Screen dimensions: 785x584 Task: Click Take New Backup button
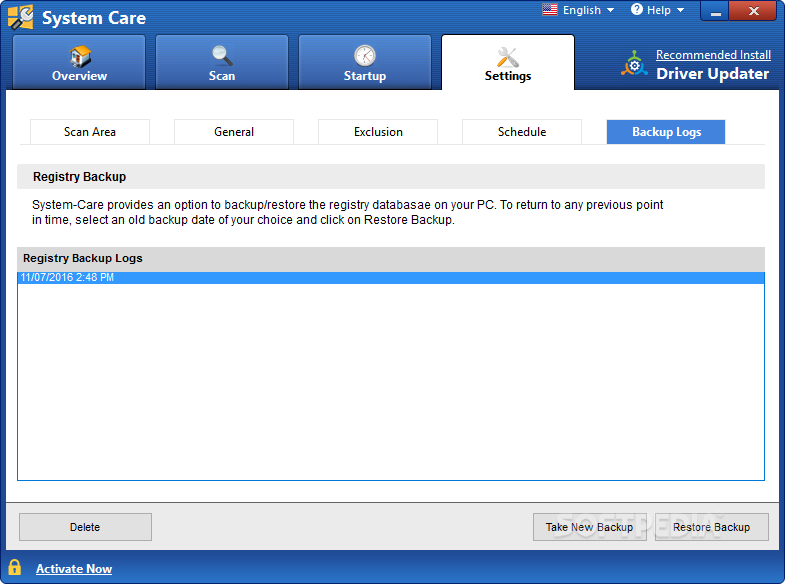589,527
